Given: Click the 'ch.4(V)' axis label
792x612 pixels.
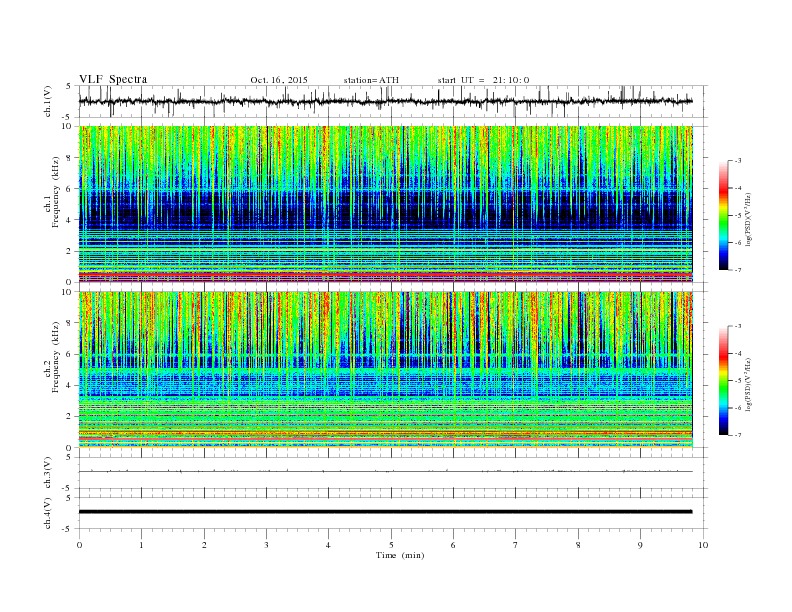Looking at the screenshot, I should coord(48,513).
